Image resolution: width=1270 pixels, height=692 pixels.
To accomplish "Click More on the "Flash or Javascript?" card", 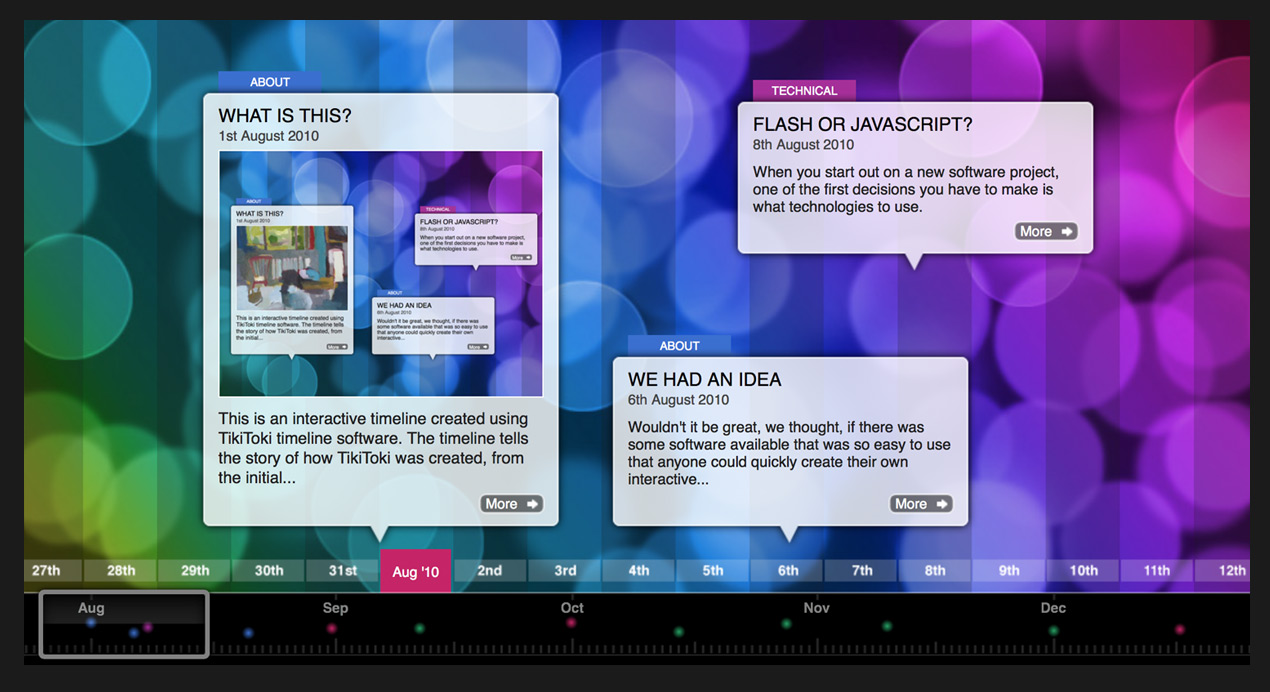I will (1046, 231).
